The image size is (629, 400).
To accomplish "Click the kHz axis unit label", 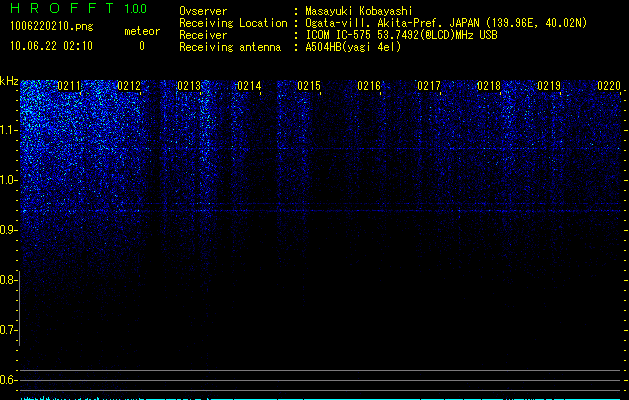I will (9, 81).
